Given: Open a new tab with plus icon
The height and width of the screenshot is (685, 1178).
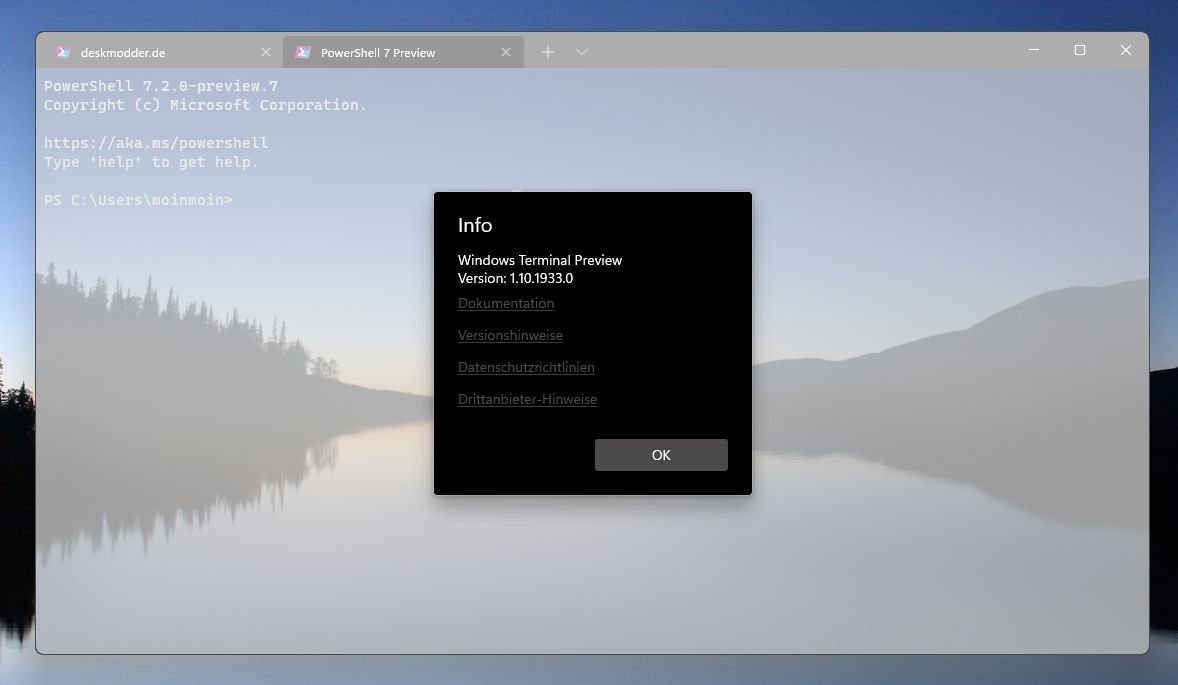Looking at the screenshot, I should click(548, 52).
